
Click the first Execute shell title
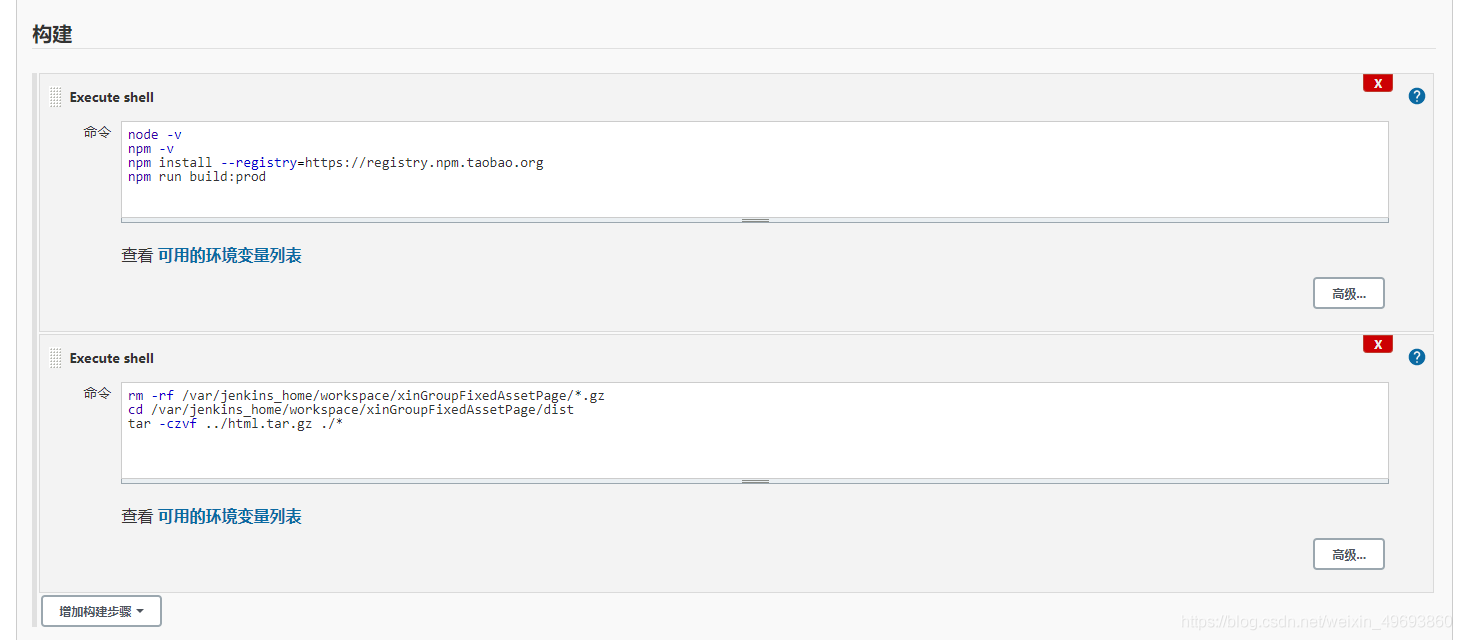click(112, 97)
